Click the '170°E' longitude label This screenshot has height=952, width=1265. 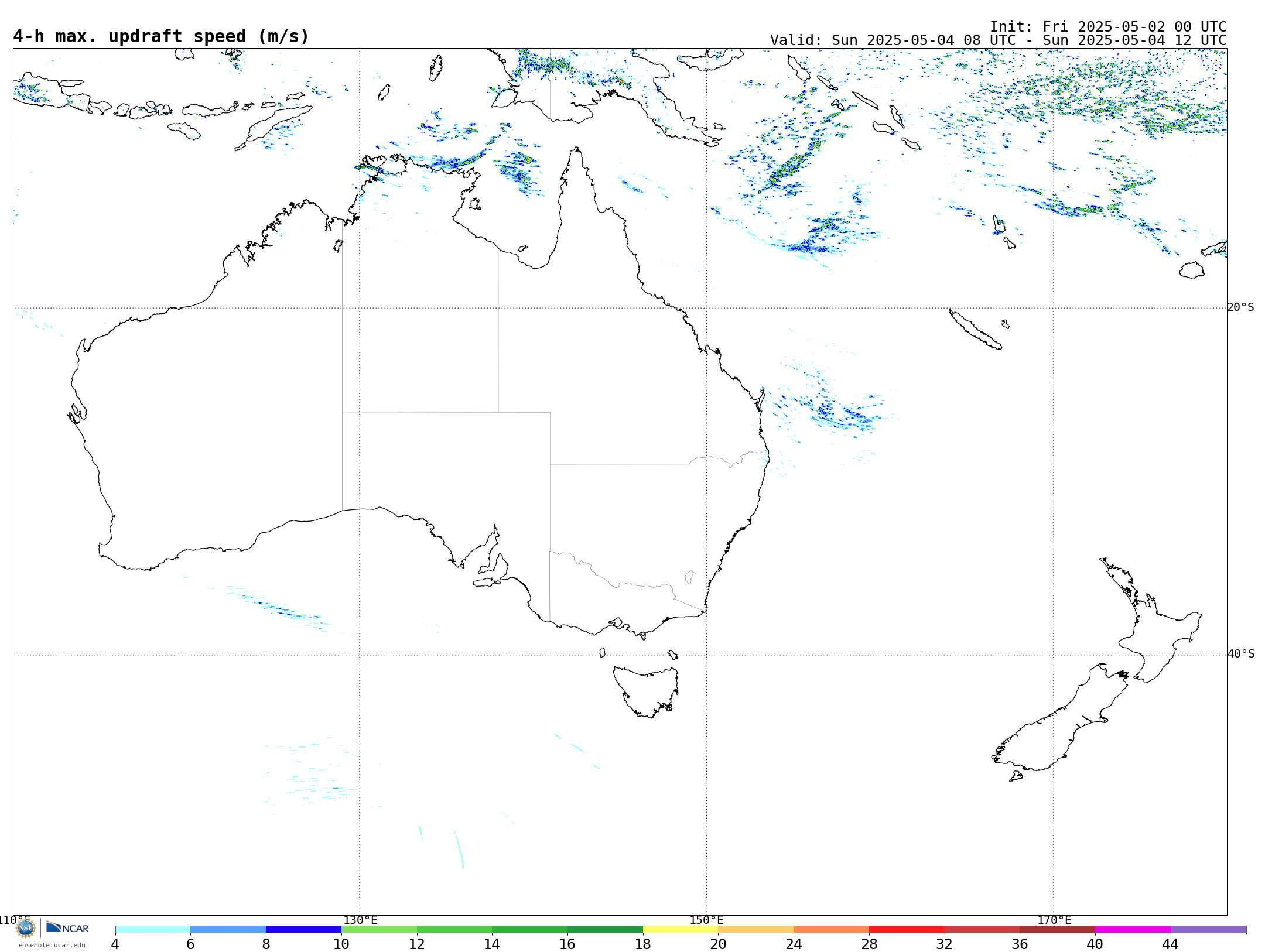click(x=1054, y=920)
